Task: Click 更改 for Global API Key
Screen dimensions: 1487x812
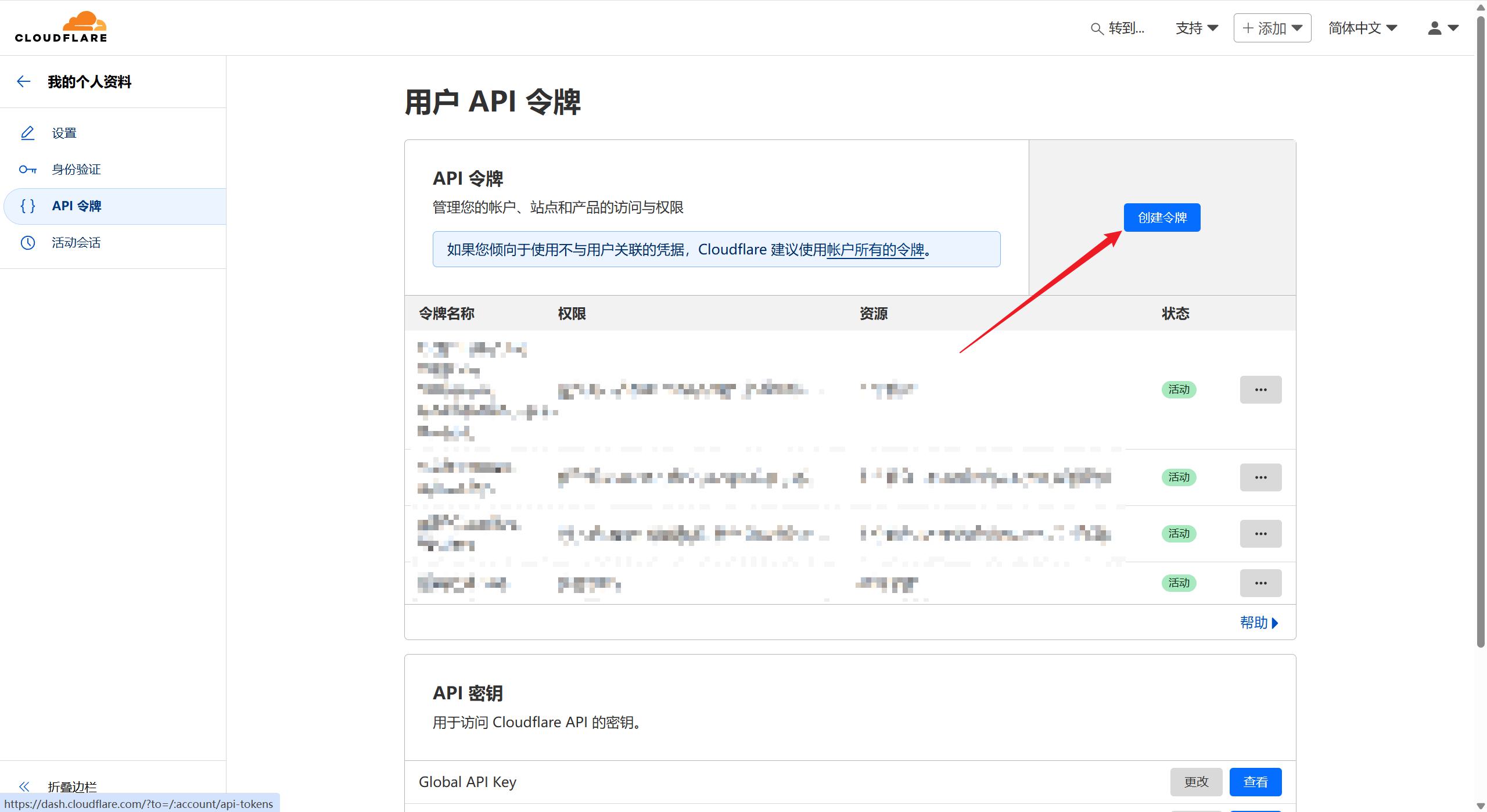Action: (1196, 782)
